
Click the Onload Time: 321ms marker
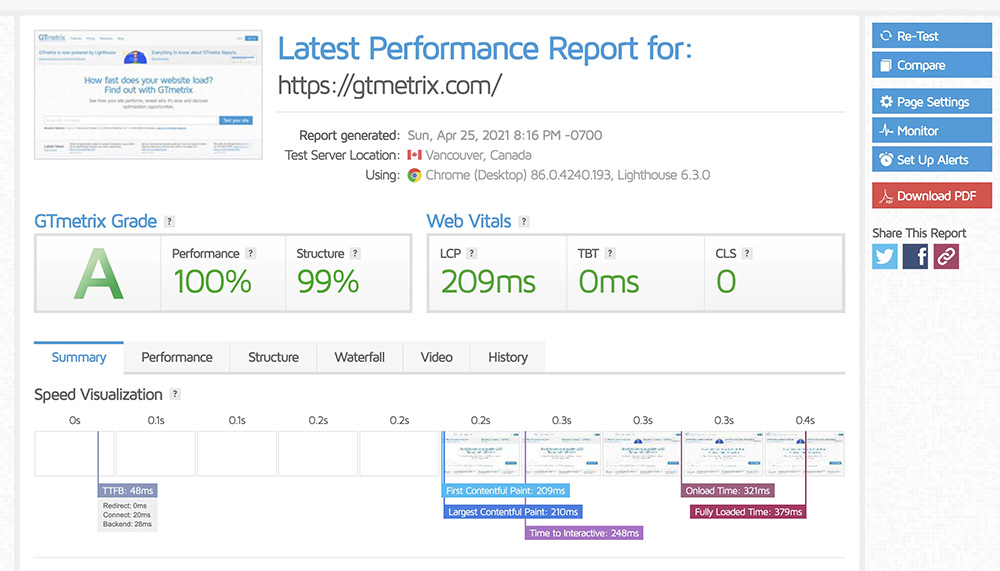tap(728, 491)
